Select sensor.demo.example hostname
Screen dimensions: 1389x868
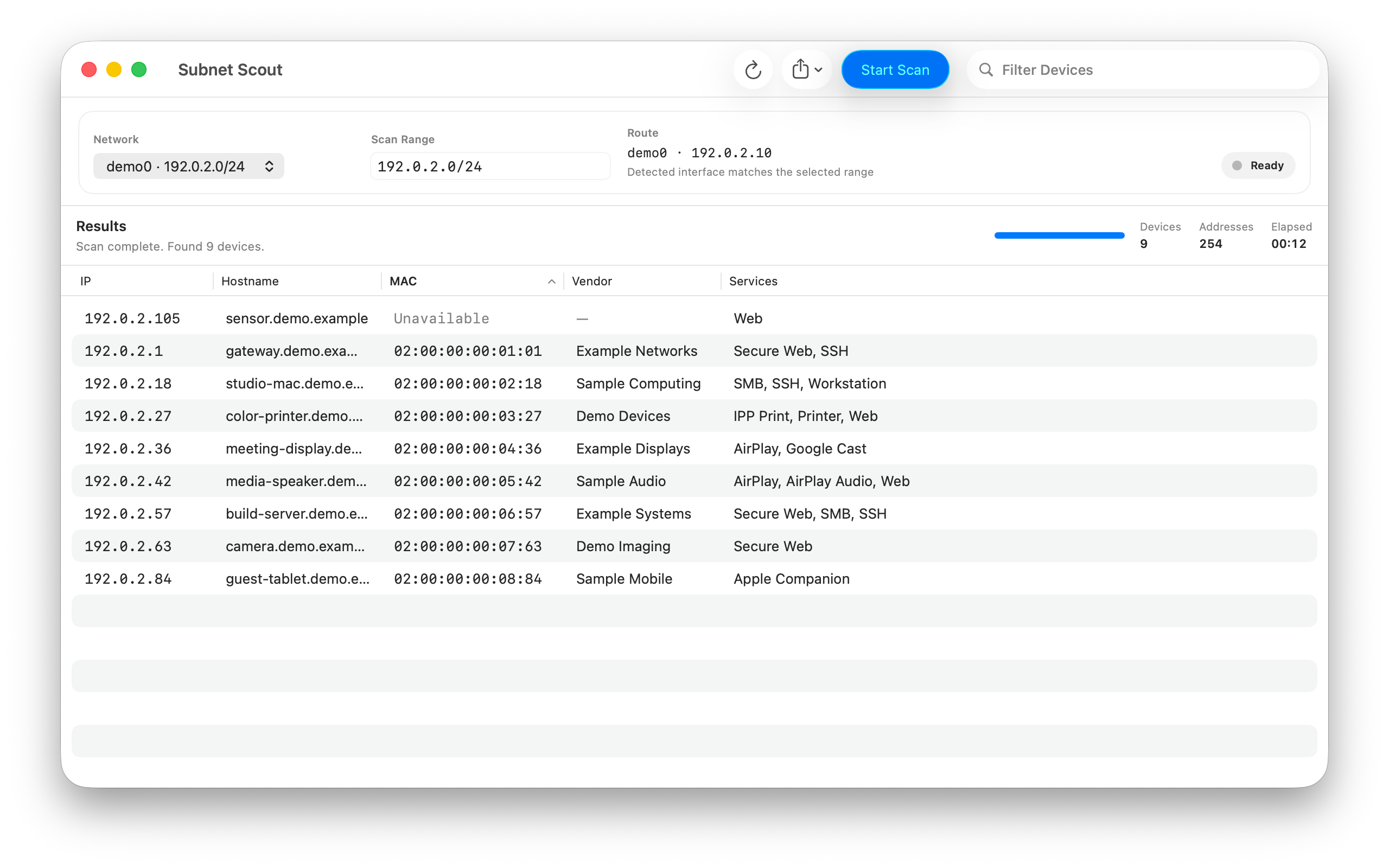click(x=297, y=318)
